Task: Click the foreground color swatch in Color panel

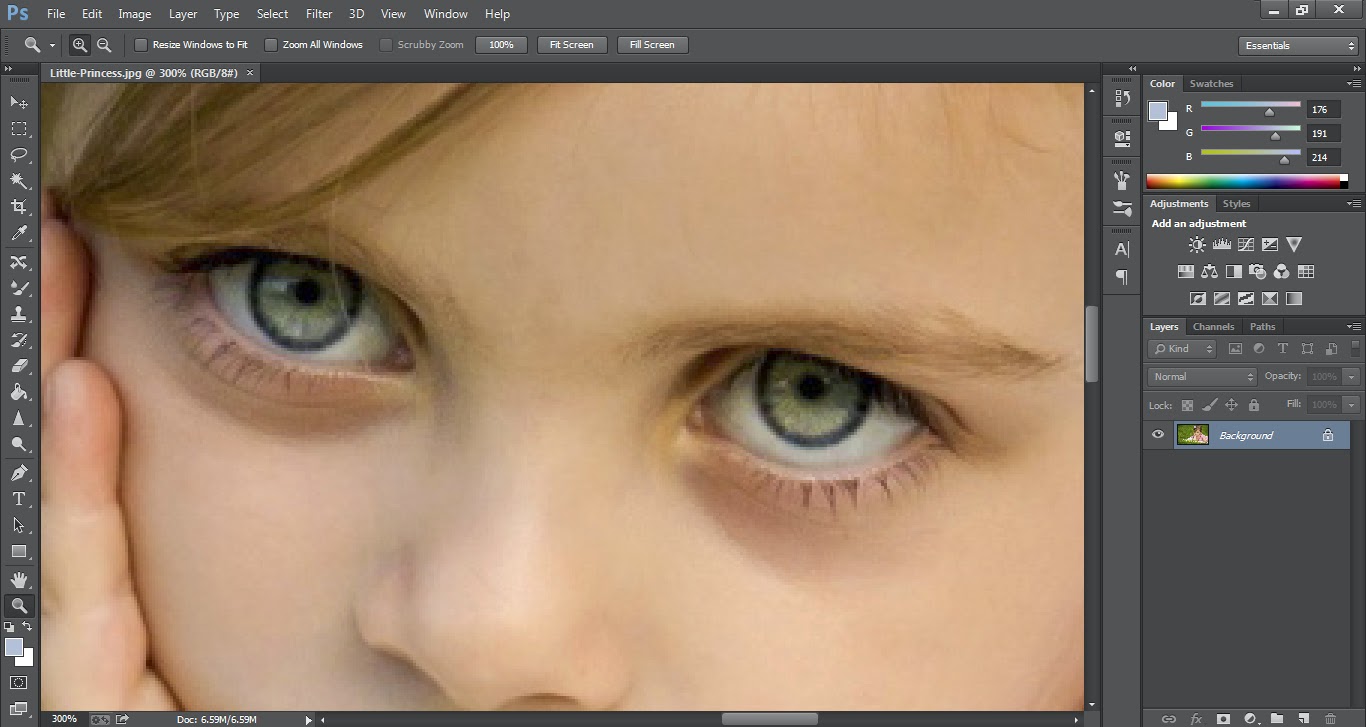Action: (1157, 111)
